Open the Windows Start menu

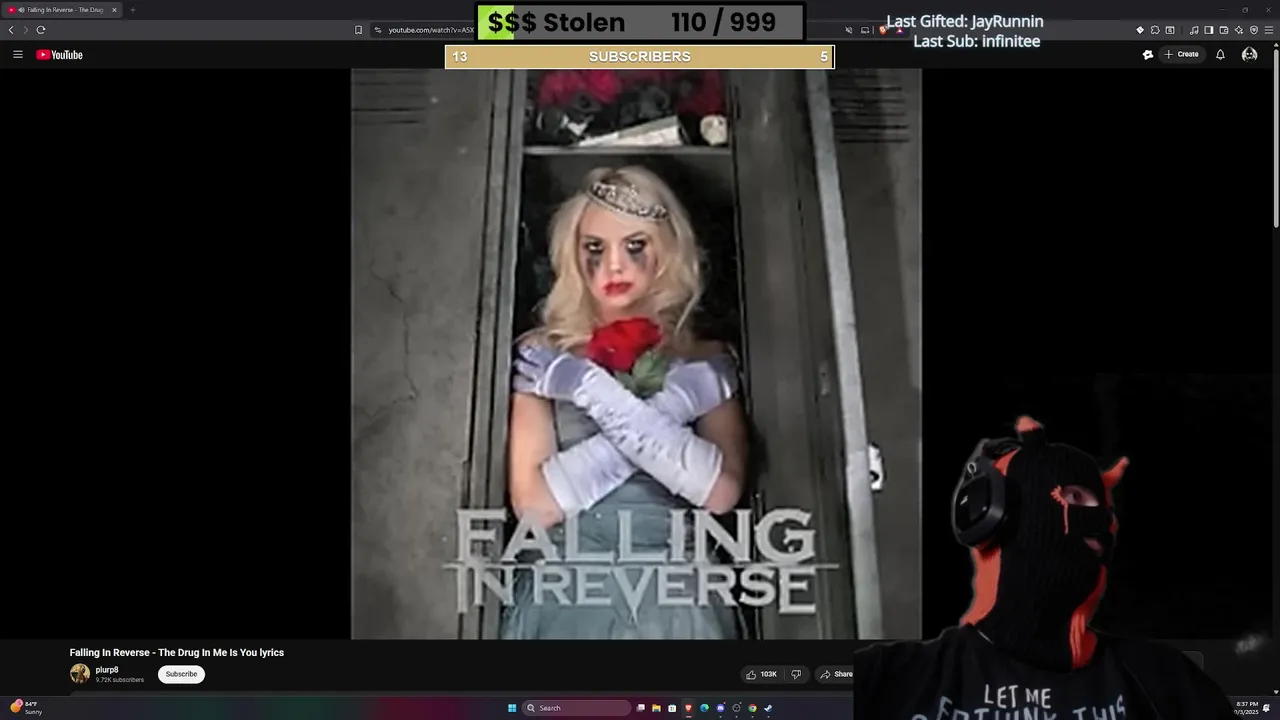tap(512, 708)
